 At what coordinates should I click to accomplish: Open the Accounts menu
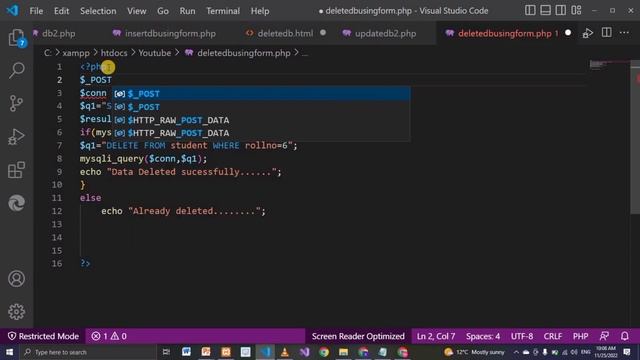[x=16, y=278]
